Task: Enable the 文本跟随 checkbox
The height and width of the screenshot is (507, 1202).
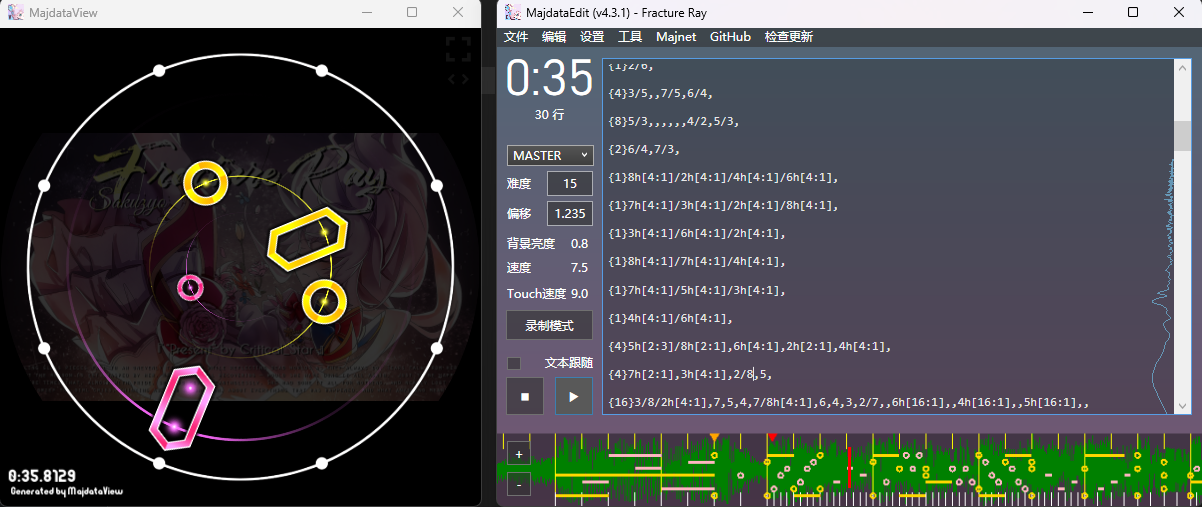Action: click(x=514, y=363)
